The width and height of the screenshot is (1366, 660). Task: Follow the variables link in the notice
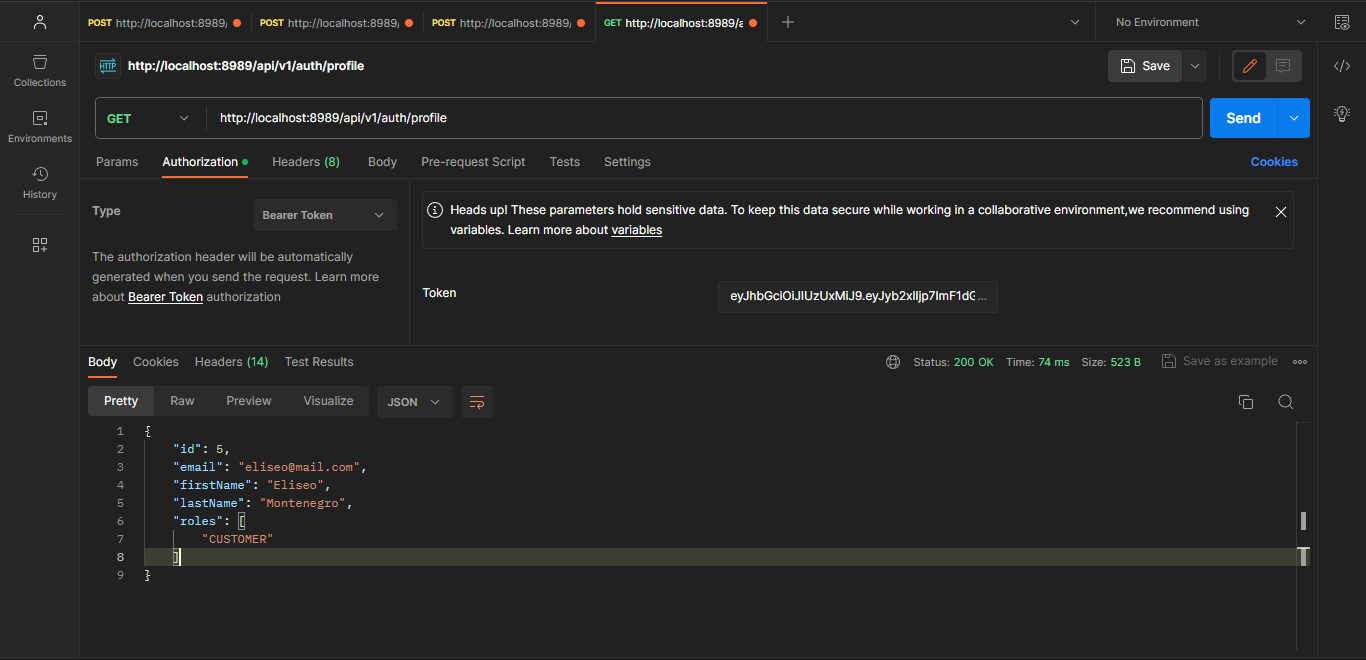636,230
